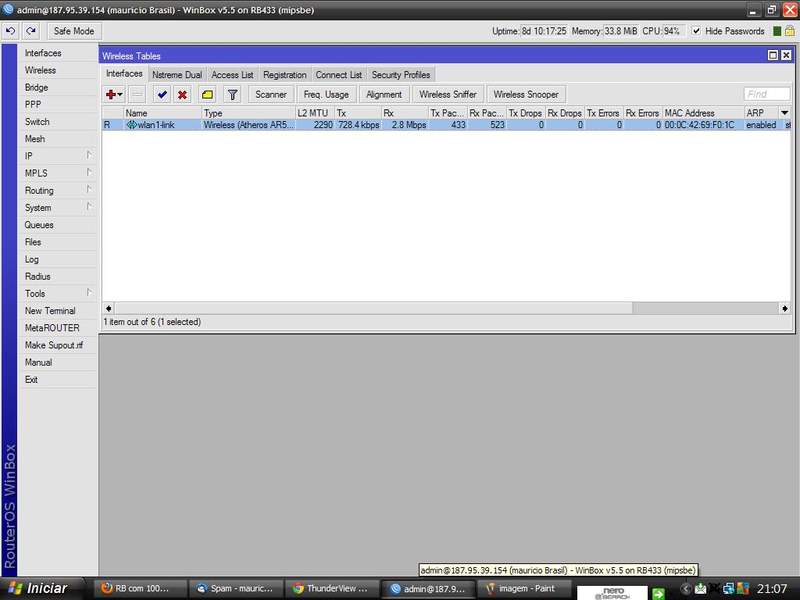Click the green status indicator square
The image size is (800, 600).
(x=777, y=31)
